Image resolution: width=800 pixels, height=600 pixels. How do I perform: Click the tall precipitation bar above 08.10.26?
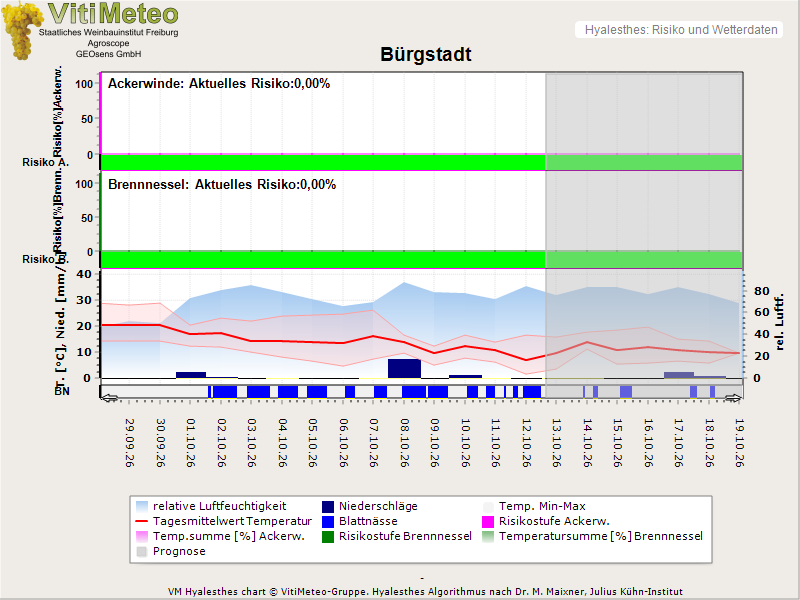point(405,368)
